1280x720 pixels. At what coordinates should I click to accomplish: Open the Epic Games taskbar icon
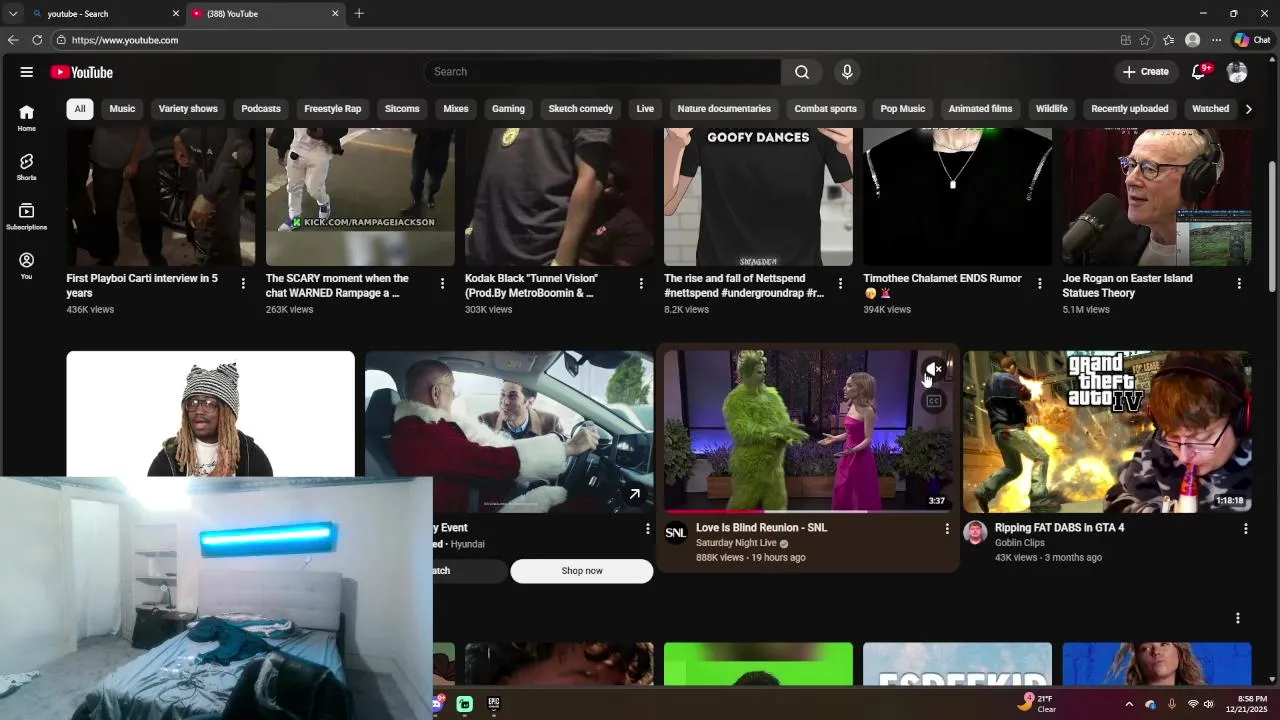click(493, 703)
